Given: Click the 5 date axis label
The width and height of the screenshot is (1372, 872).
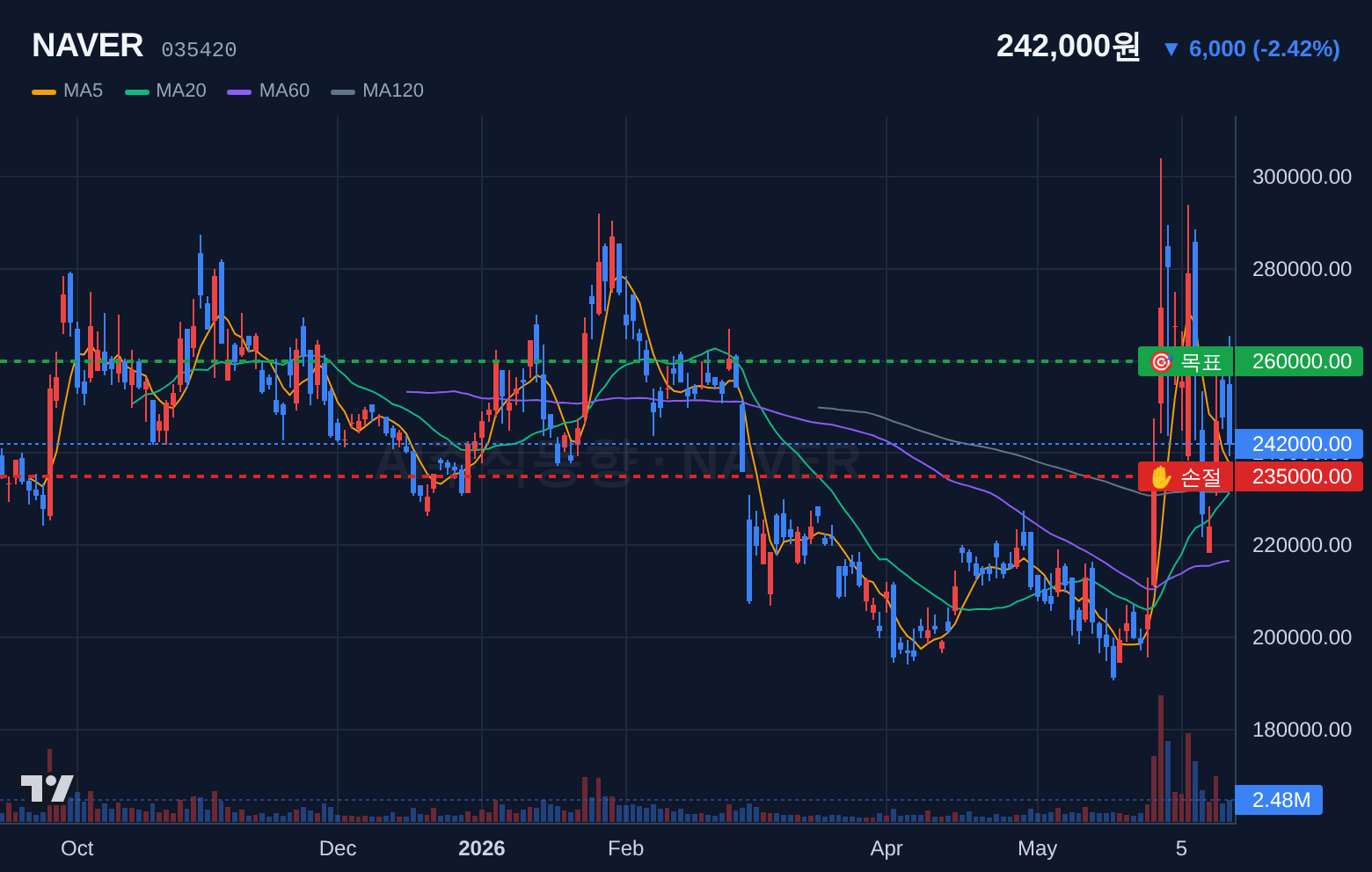Looking at the screenshot, I should coord(1181,848).
